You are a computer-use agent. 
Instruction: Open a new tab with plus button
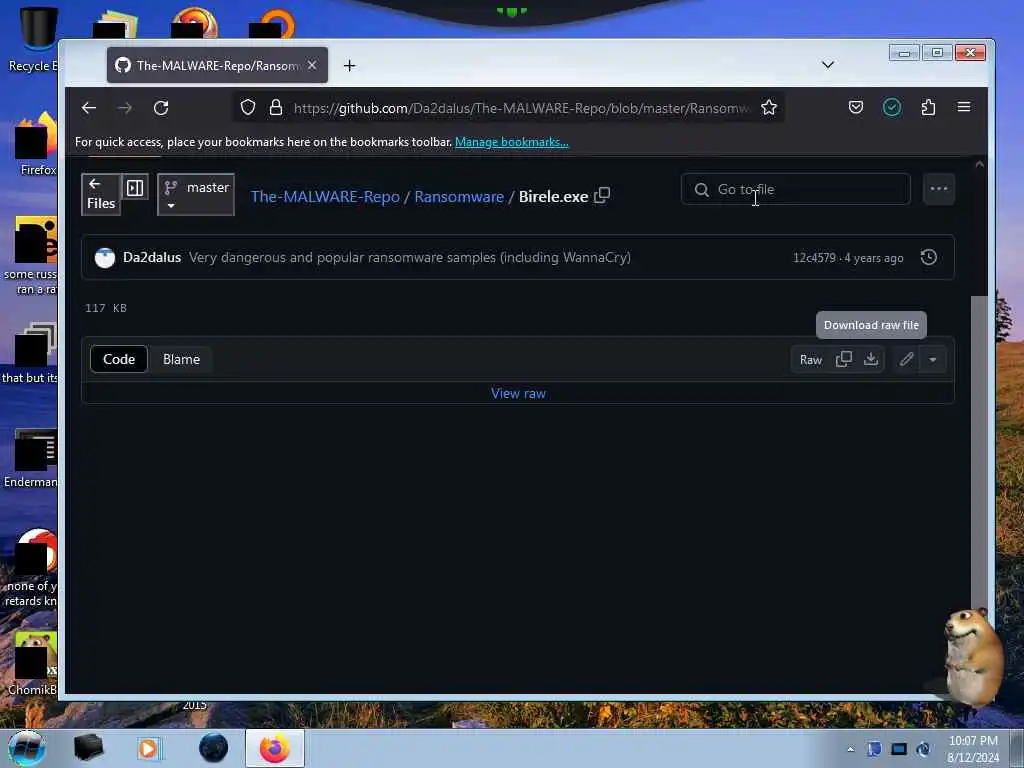(349, 65)
